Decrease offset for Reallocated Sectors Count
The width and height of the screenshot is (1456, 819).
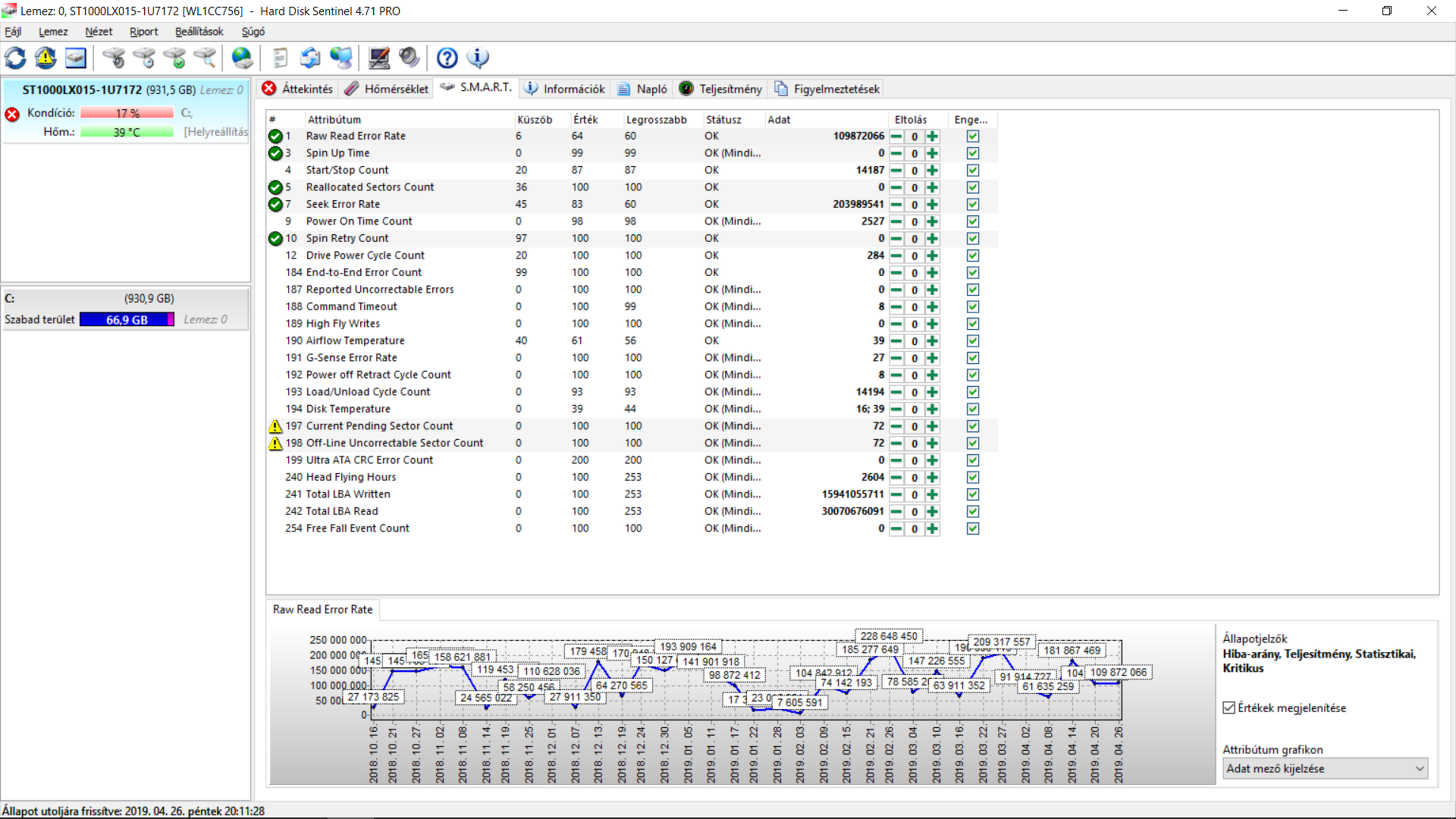896,187
